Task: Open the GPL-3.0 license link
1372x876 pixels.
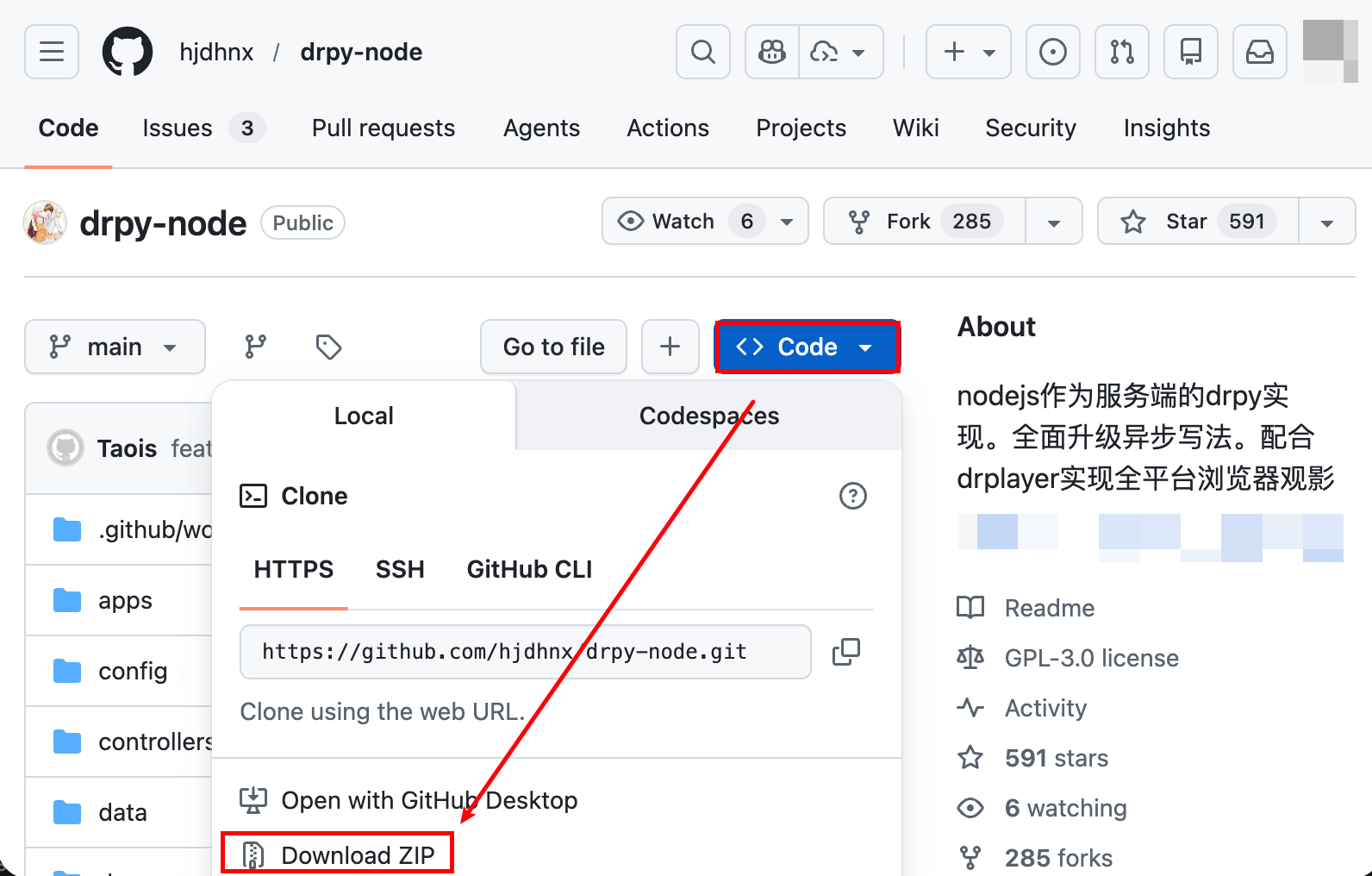Action: coord(1091,658)
